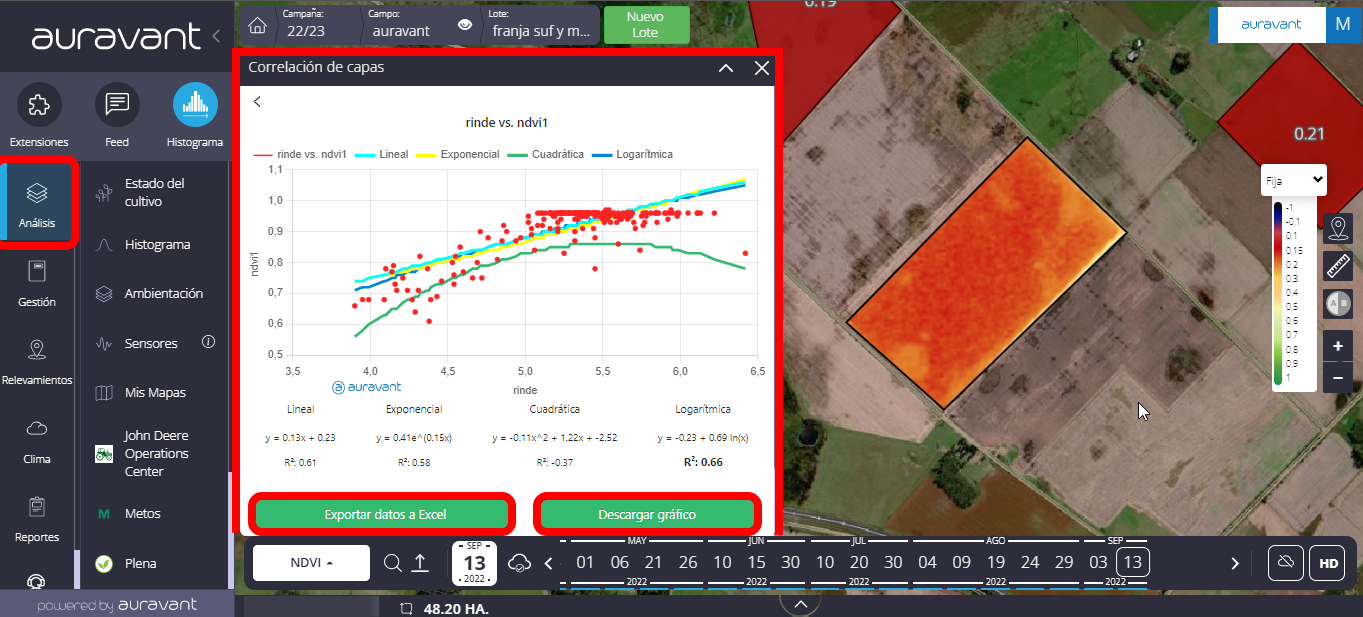Go to the Clima sidebar section
Viewport: 1363px width, 617px height.
37,440
